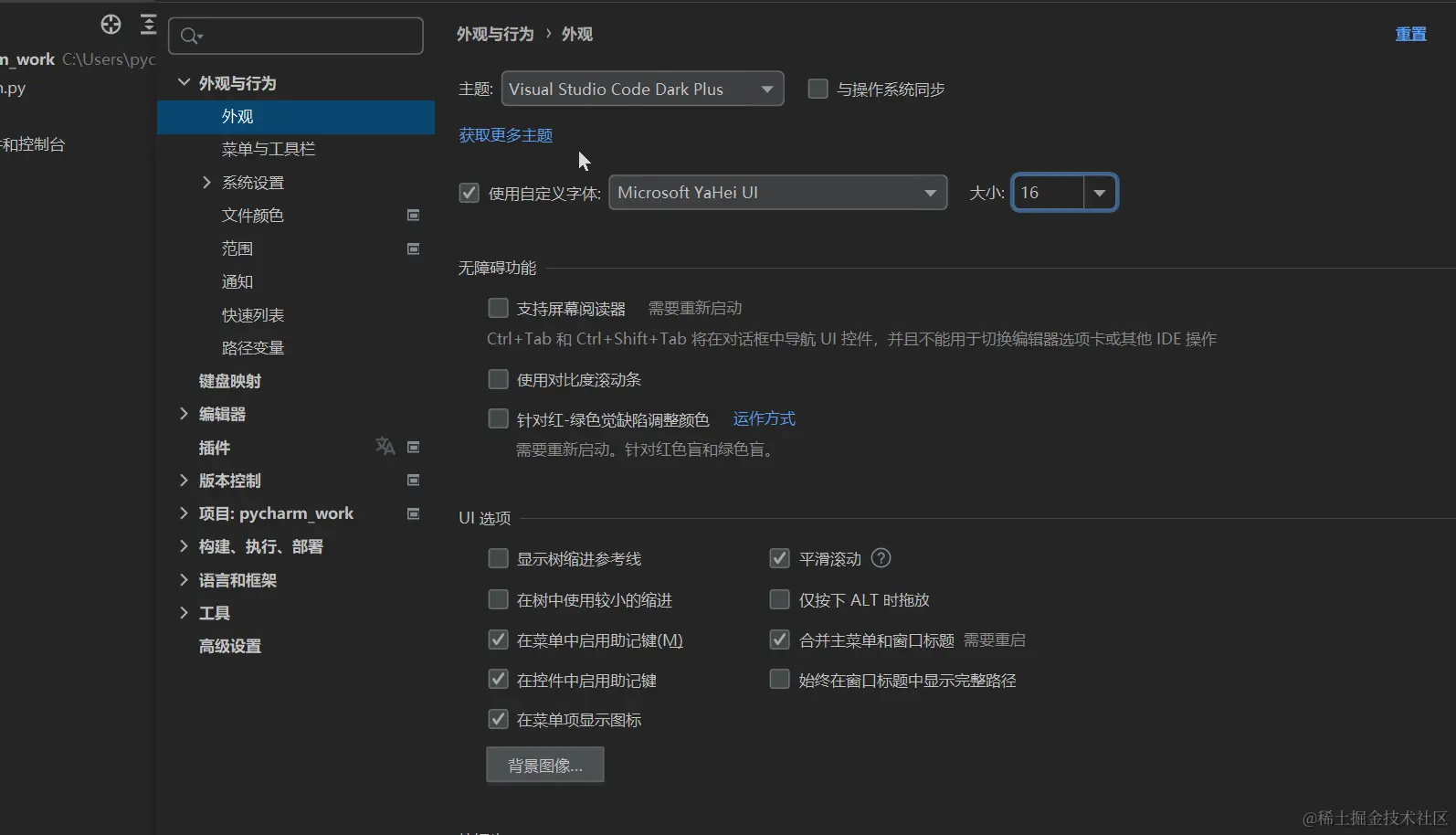The height and width of the screenshot is (835, 1456).
Task: Expand the 版本控制 section
Action: pyautogui.click(x=184, y=481)
